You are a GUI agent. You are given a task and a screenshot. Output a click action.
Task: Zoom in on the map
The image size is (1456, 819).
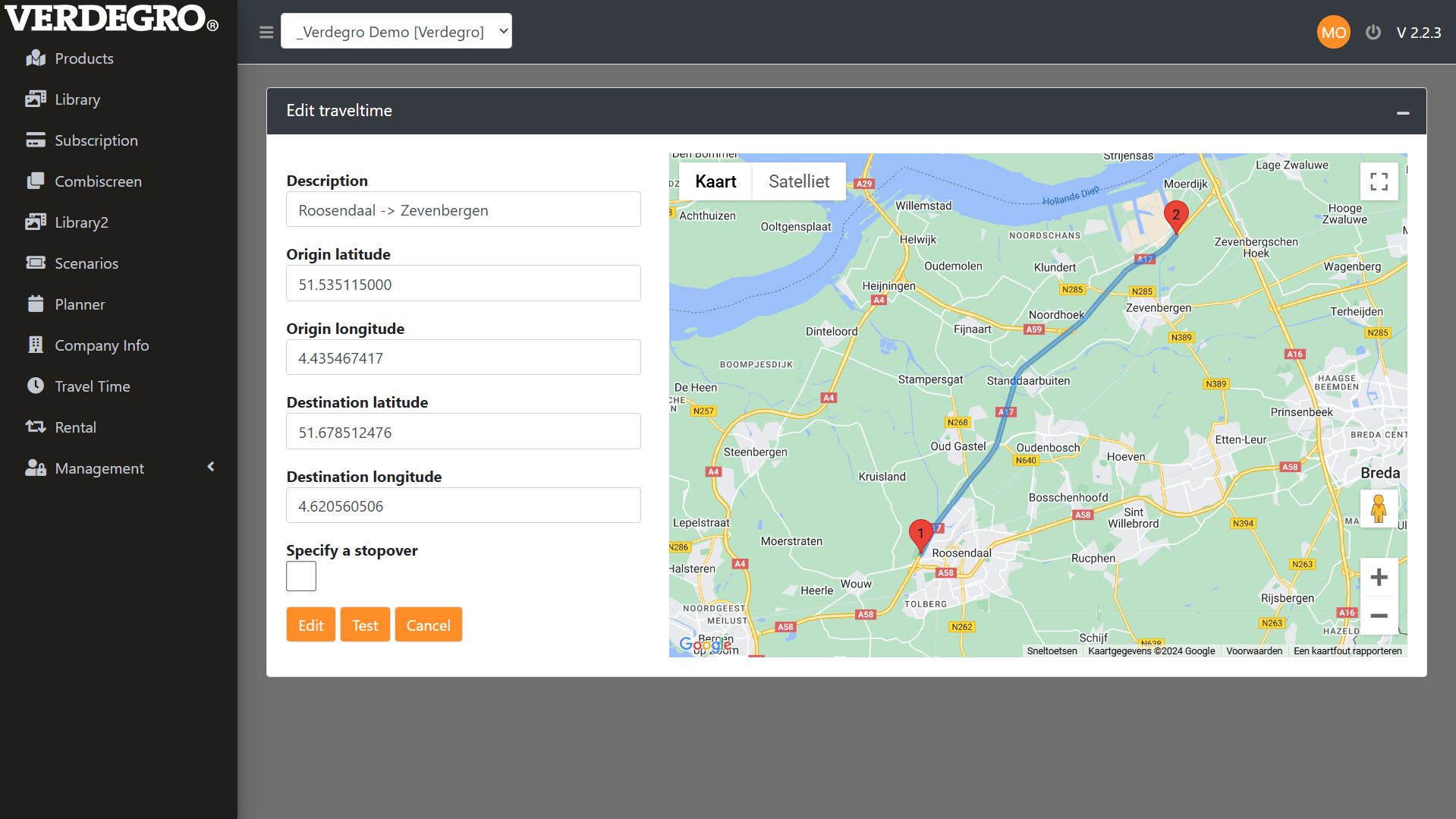click(x=1379, y=578)
